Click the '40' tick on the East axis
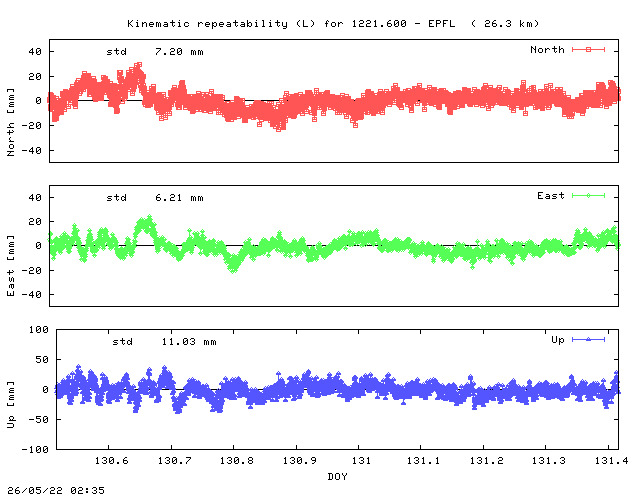 [35, 198]
